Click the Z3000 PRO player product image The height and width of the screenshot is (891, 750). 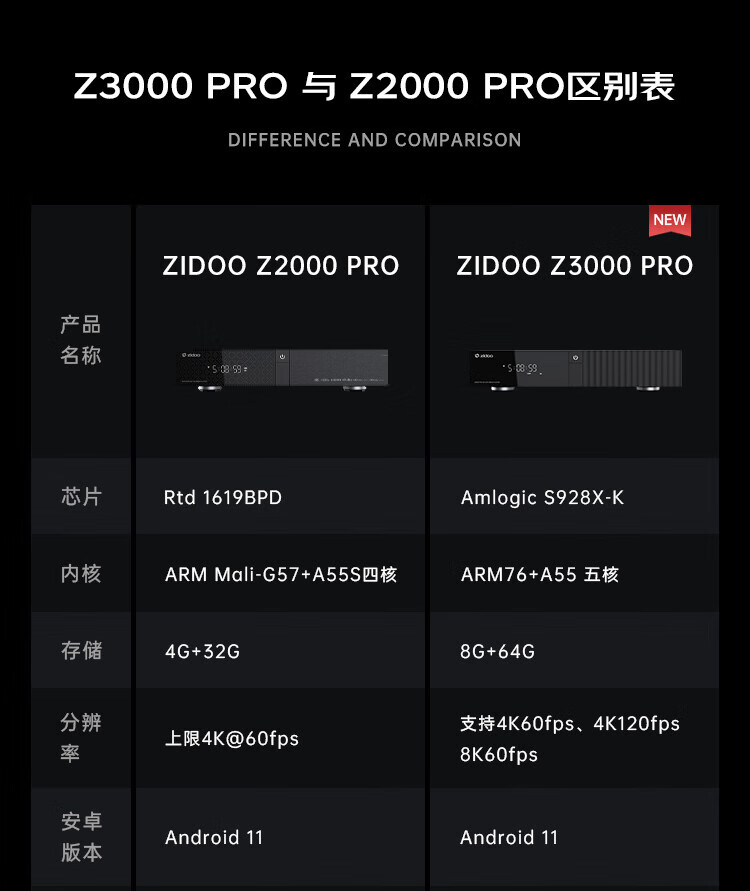click(x=575, y=370)
